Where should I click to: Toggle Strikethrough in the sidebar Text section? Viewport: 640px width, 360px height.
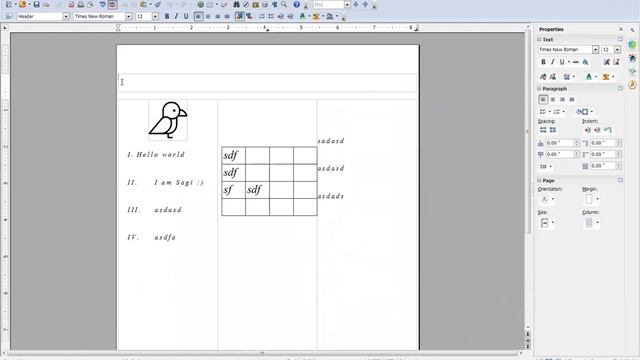(x=576, y=62)
